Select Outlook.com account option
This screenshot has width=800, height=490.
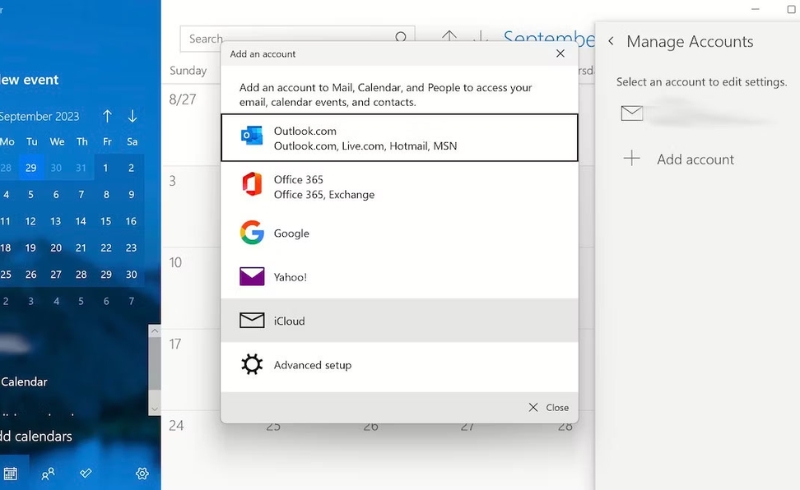coord(399,138)
